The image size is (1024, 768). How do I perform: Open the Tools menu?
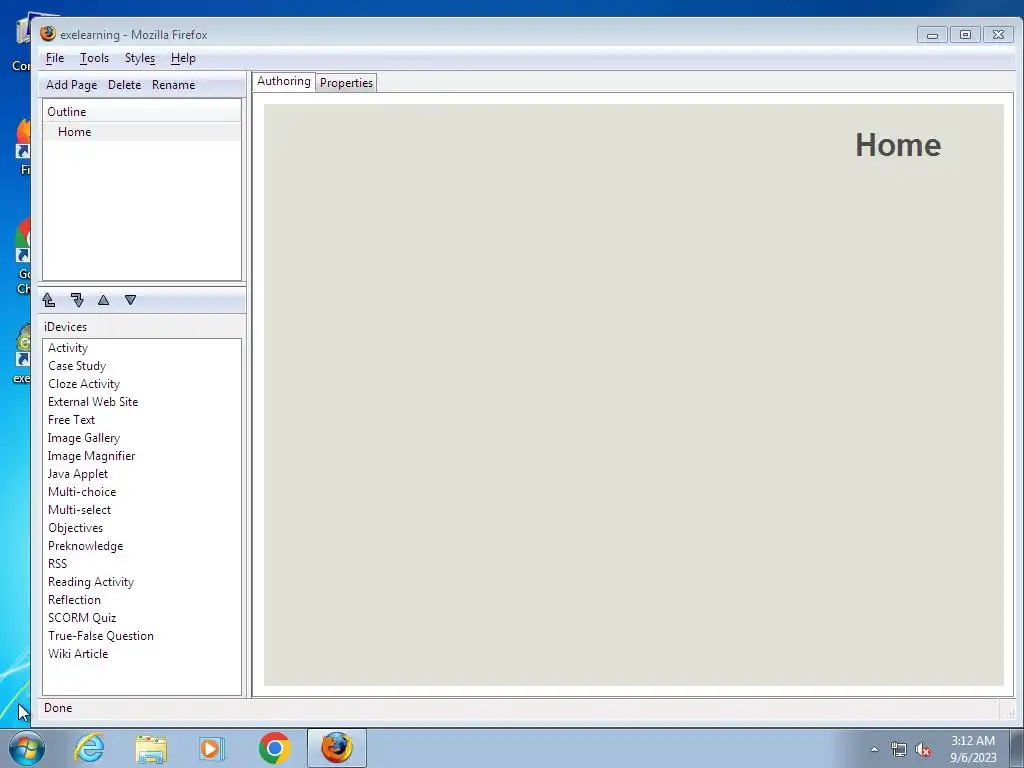(94, 58)
